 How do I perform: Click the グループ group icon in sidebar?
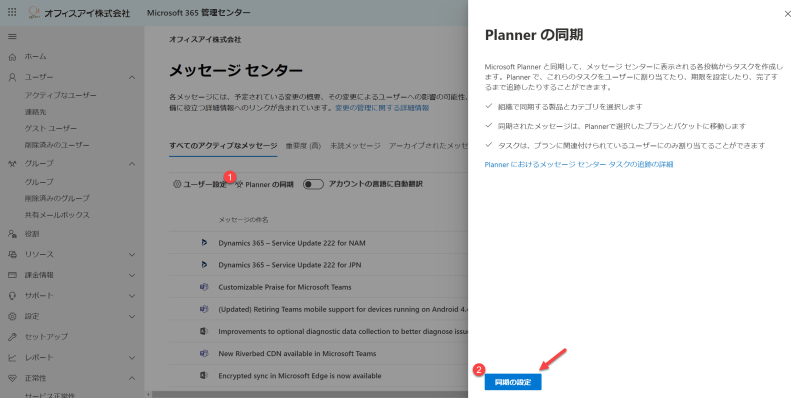[x=13, y=163]
